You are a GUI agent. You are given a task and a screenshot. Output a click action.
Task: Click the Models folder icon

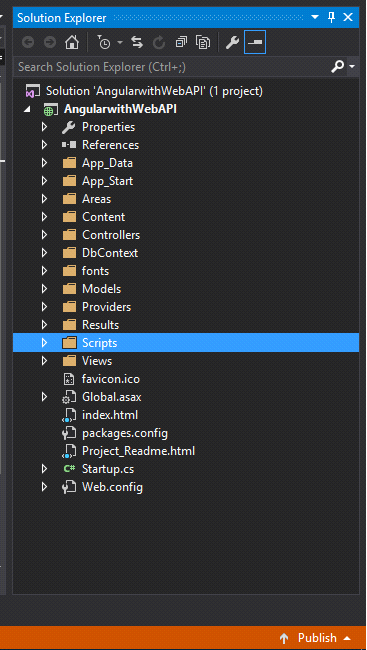(x=69, y=289)
